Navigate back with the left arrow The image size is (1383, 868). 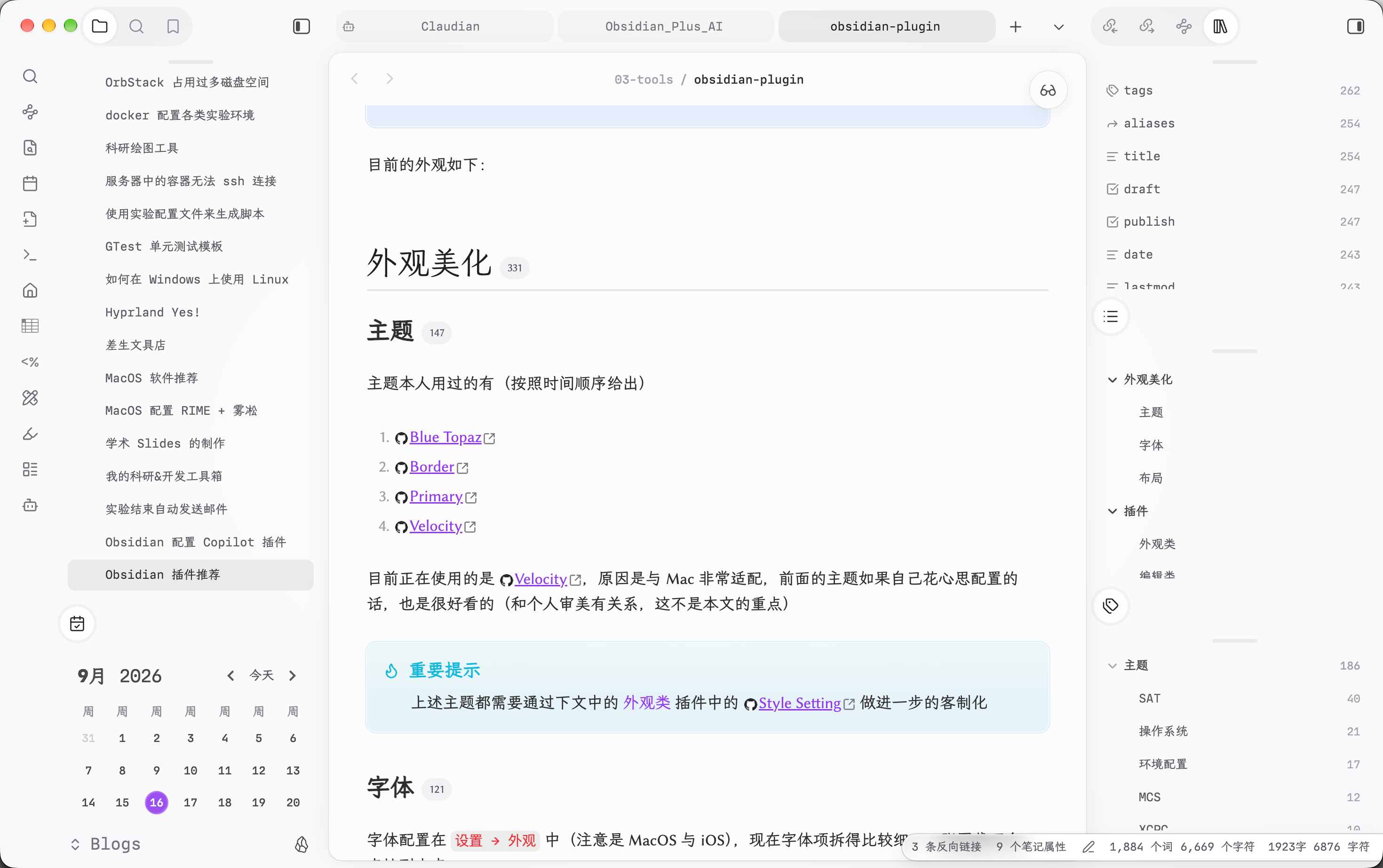coord(354,79)
